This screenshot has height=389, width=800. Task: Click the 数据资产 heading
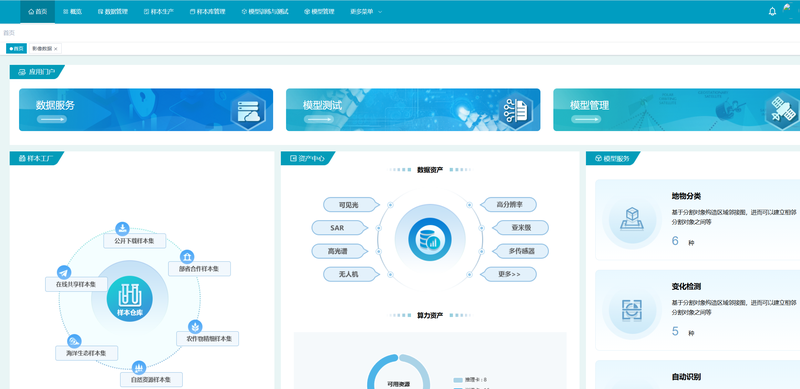click(430, 169)
